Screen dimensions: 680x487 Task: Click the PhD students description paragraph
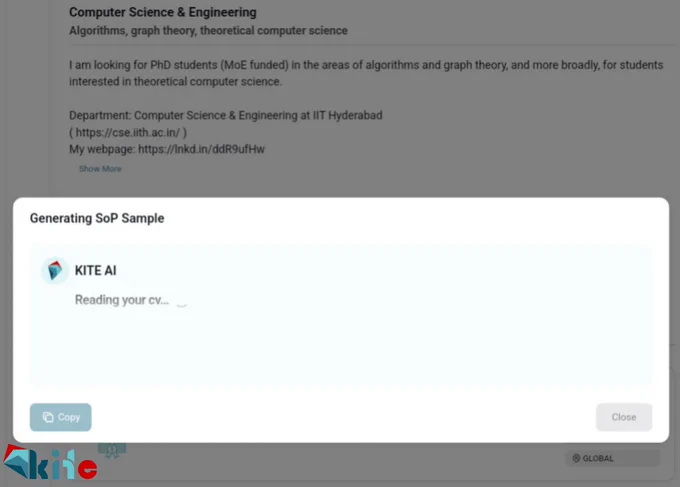point(366,73)
